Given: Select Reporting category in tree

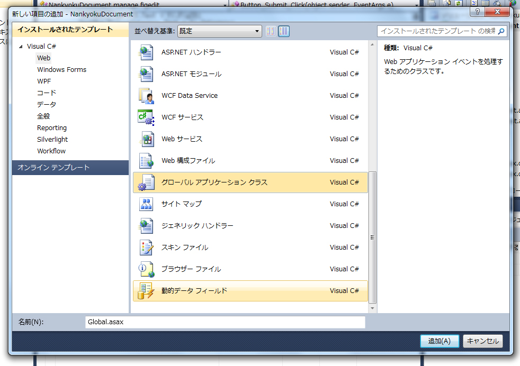Looking at the screenshot, I should (52, 128).
